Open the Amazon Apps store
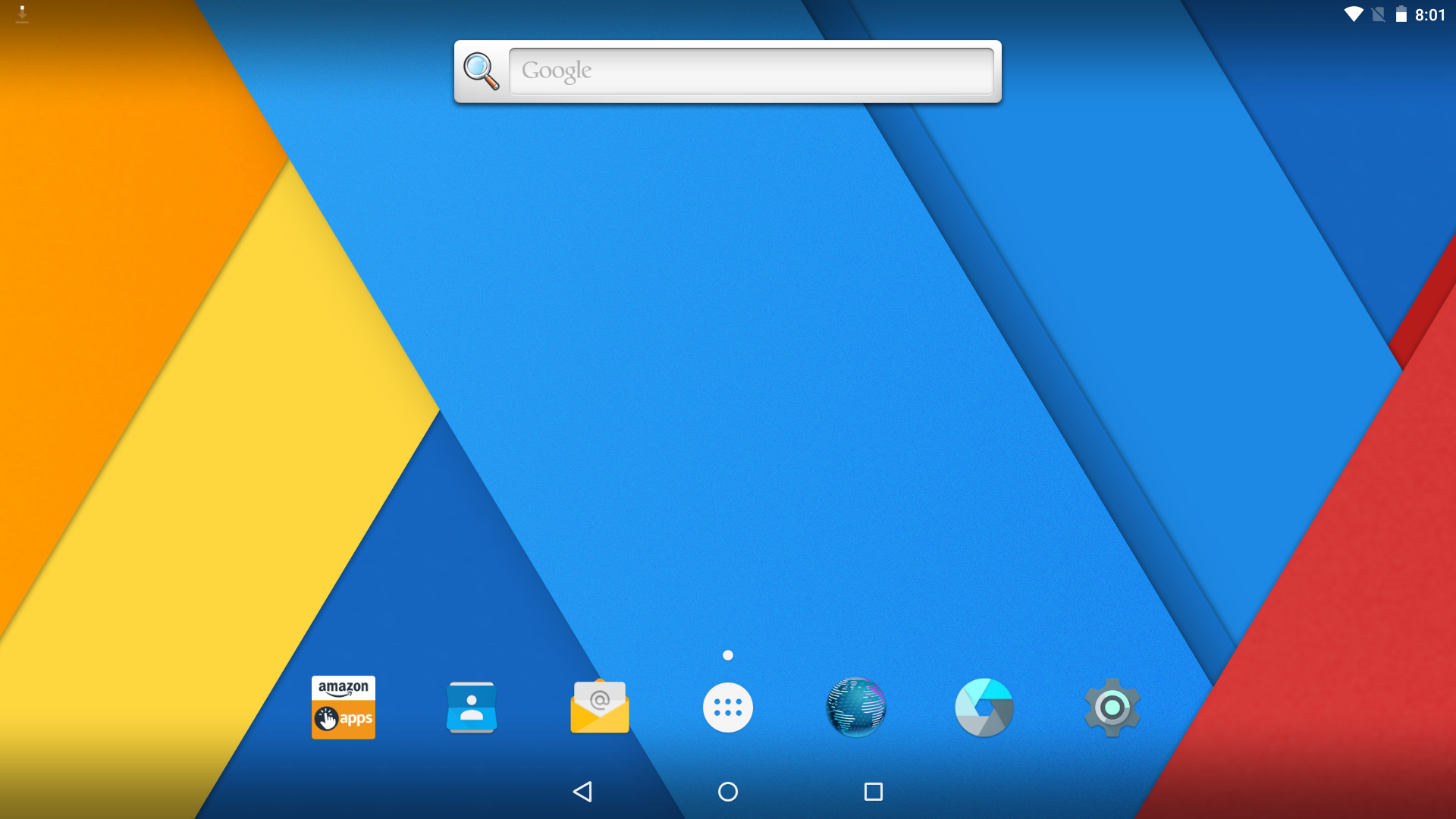This screenshot has width=1456, height=819. (x=344, y=708)
